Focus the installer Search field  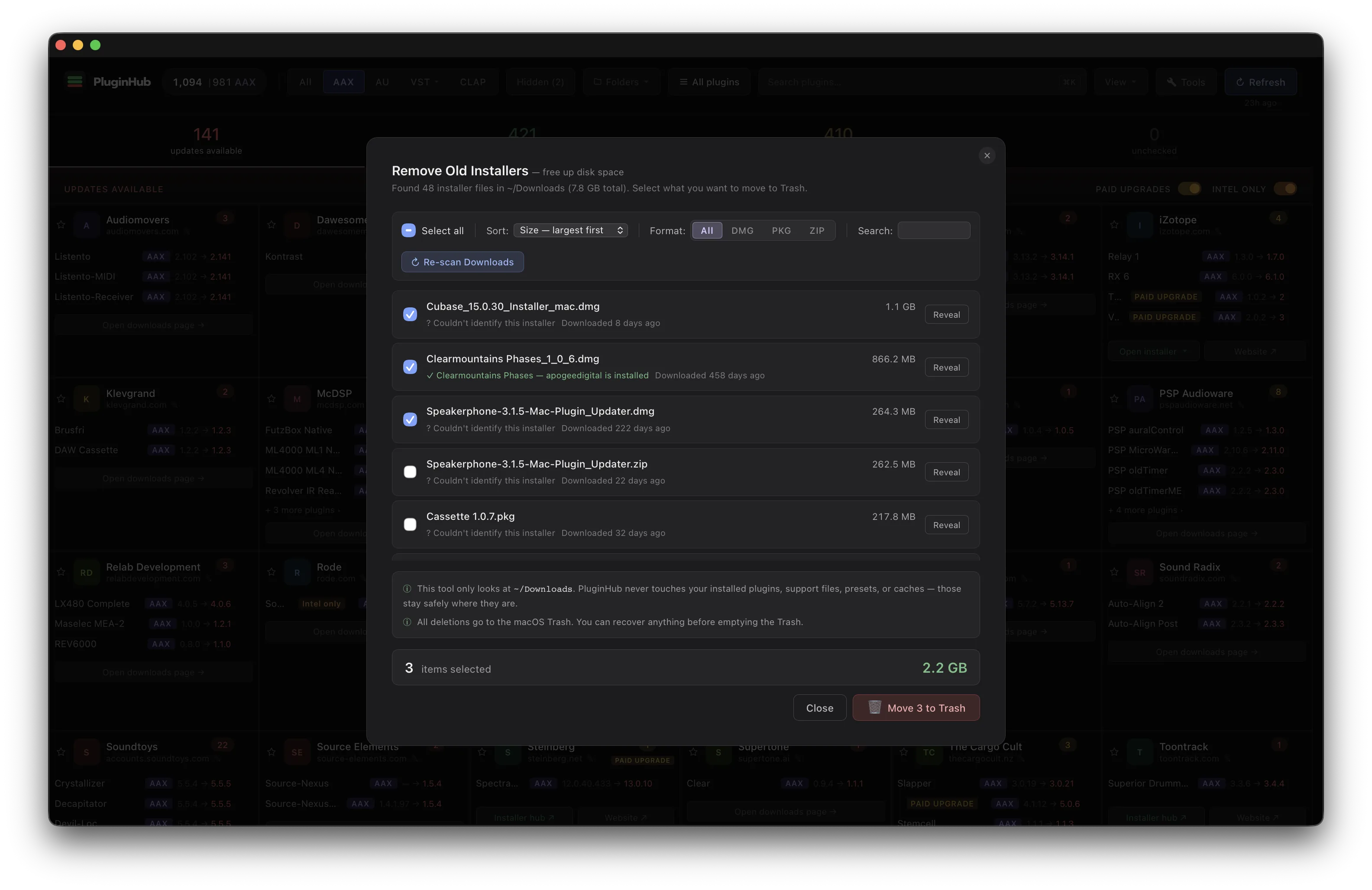click(x=933, y=230)
